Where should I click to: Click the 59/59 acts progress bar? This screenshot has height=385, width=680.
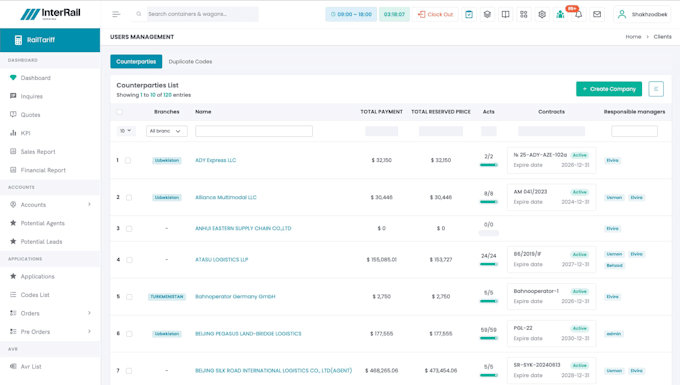489,338
